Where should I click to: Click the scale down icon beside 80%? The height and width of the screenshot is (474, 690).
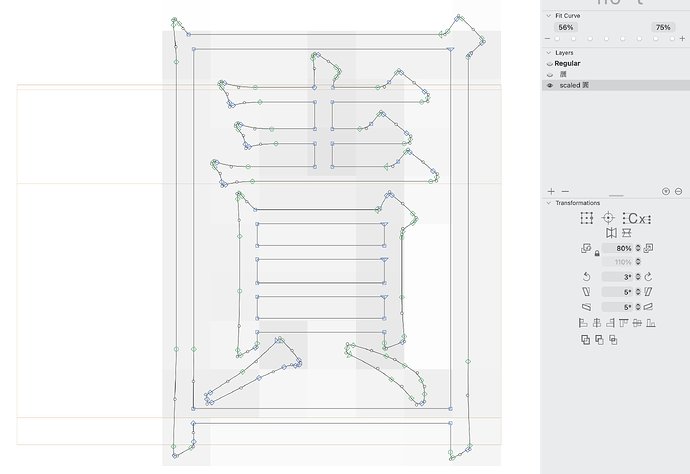click(x=587, y=248)
